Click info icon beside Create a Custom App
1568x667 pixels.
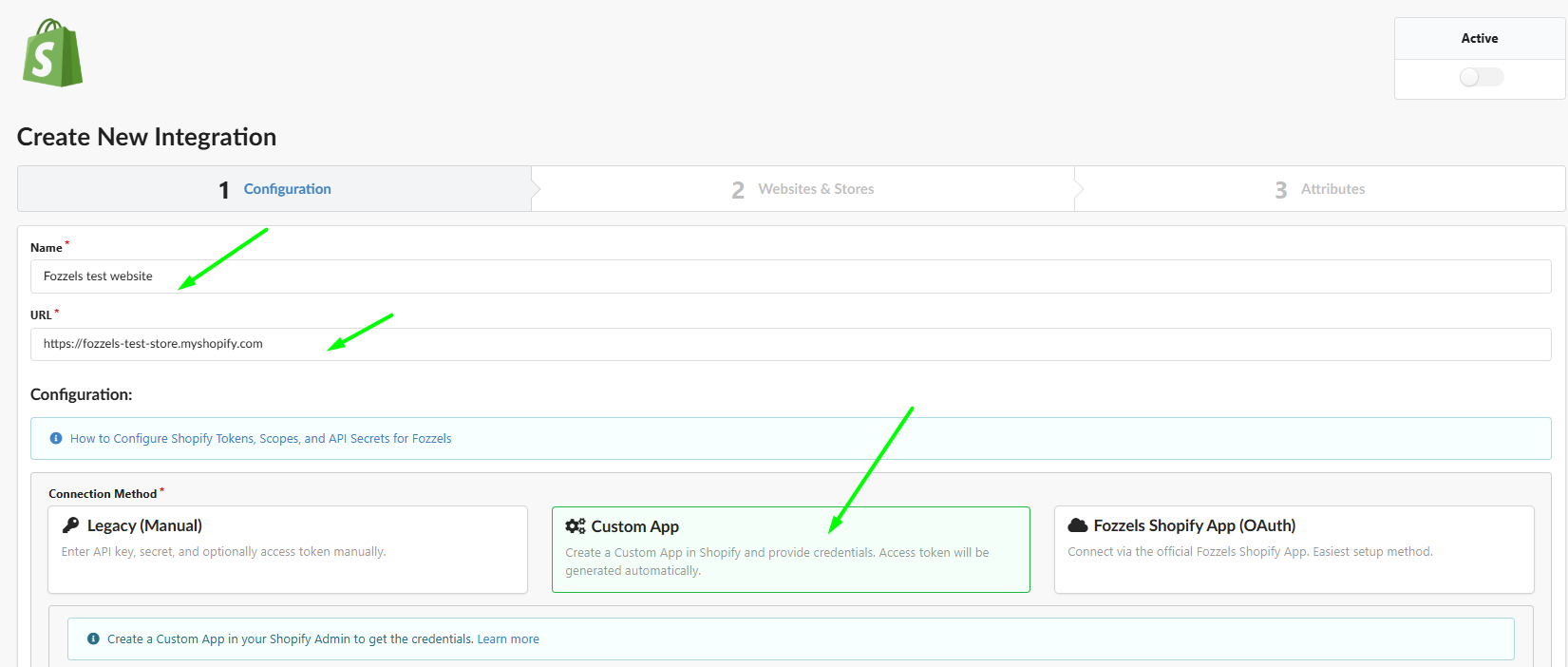coord(93,639)
